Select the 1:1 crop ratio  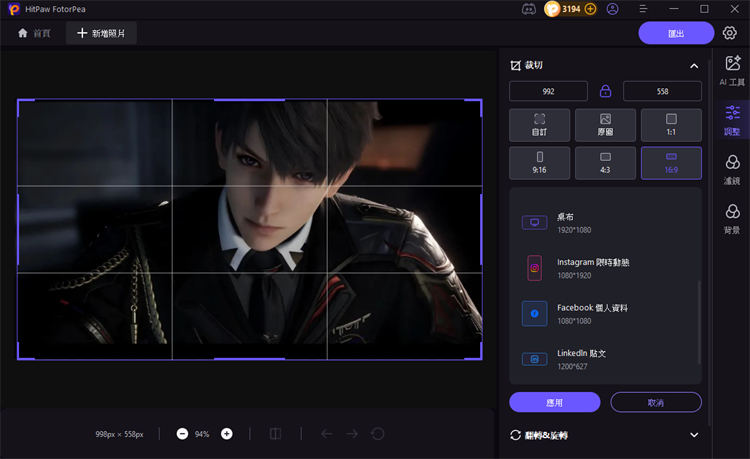click(x=671, y=125)
